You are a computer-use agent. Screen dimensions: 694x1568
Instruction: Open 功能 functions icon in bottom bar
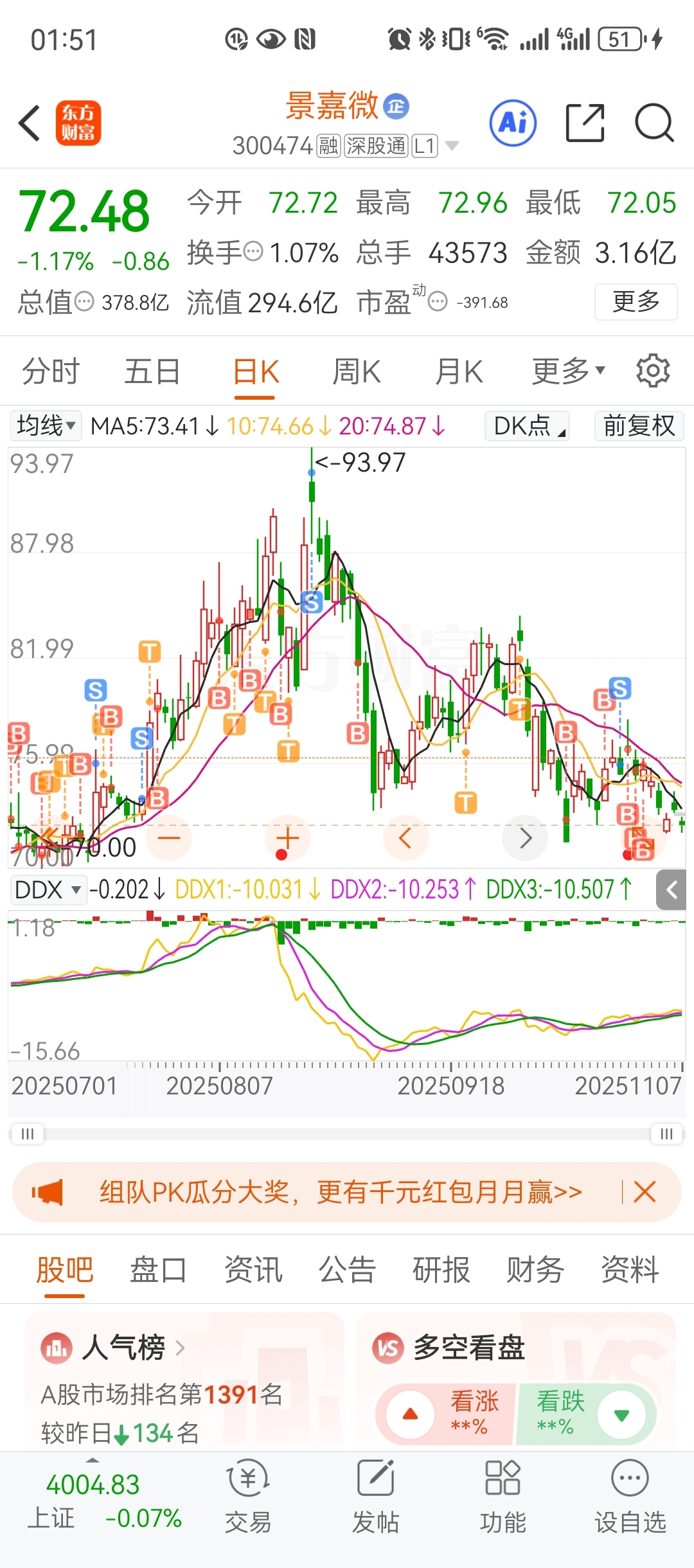click(503, 1478)
